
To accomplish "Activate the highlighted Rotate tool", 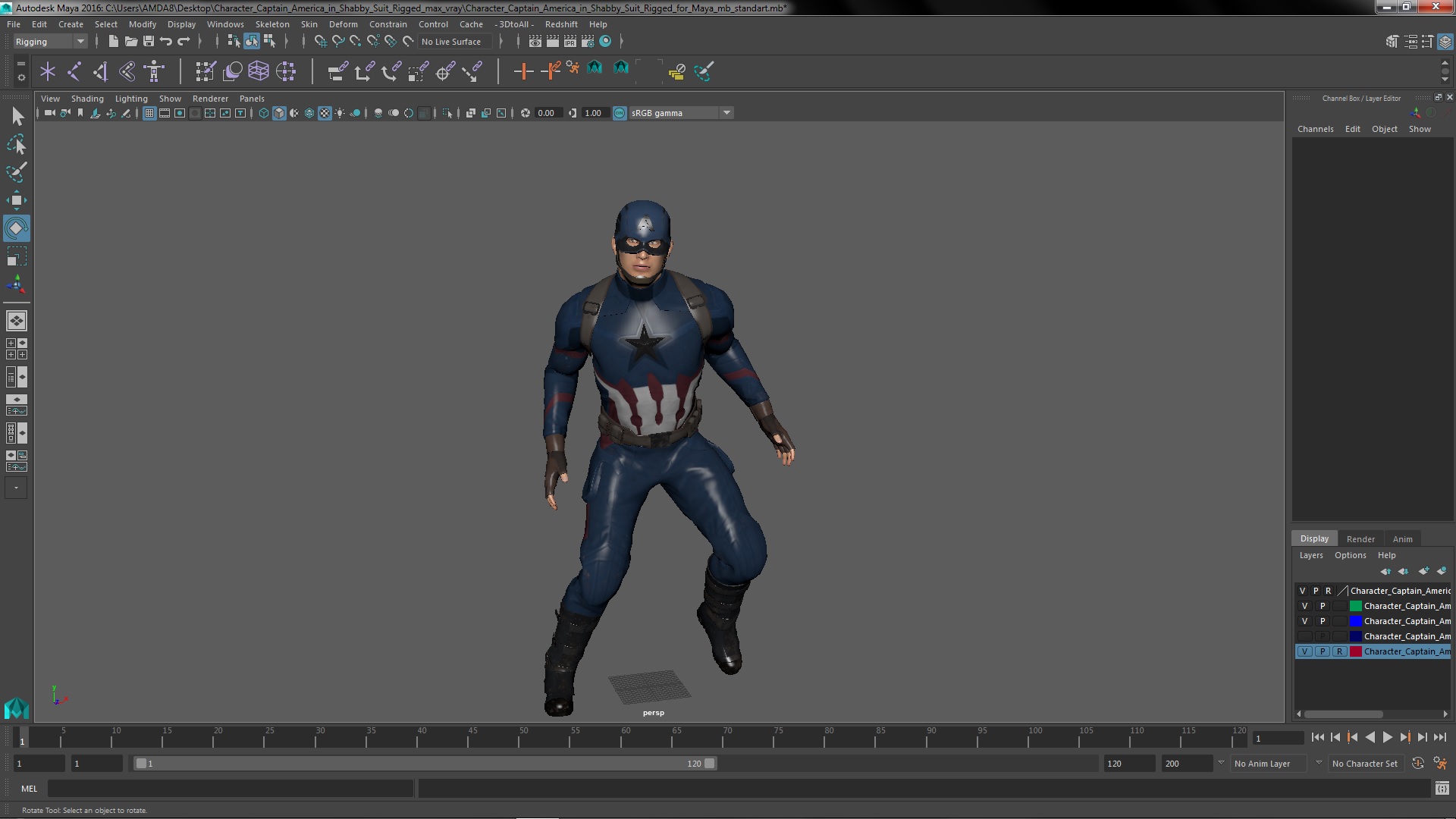I will pos(17,228).
